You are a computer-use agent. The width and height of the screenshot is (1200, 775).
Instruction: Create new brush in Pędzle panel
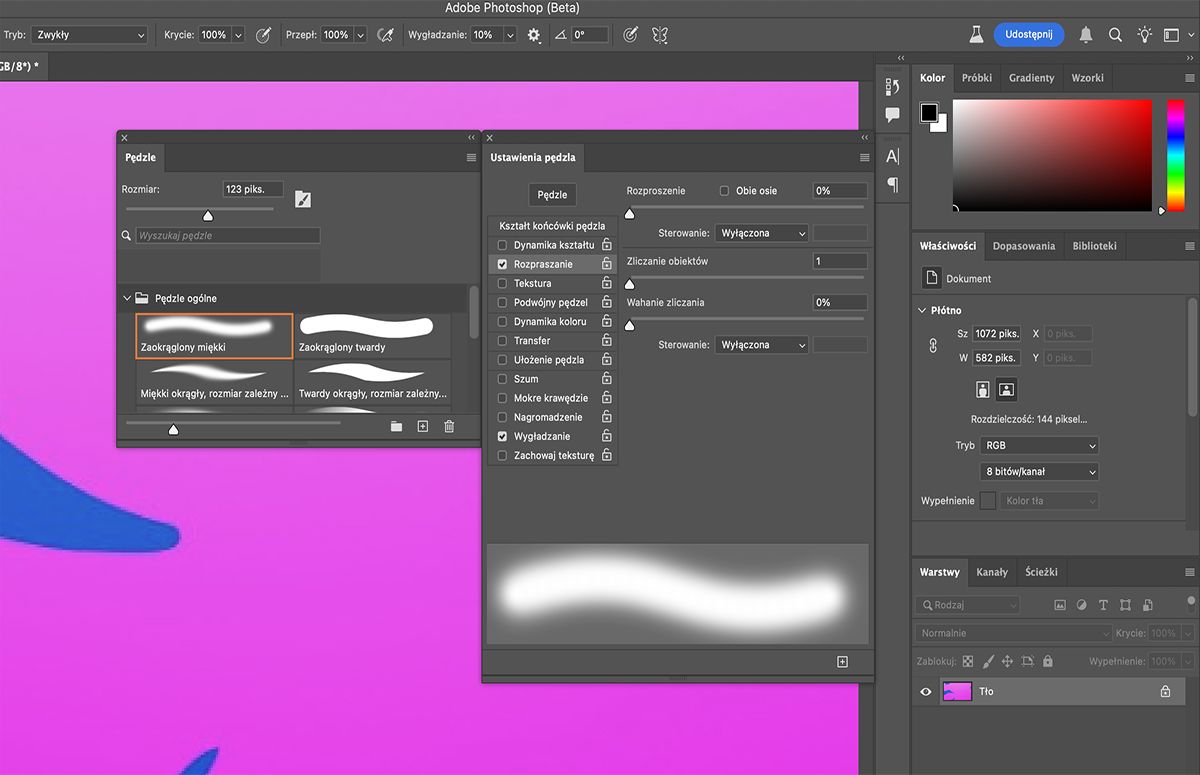[x=422, y=427]
